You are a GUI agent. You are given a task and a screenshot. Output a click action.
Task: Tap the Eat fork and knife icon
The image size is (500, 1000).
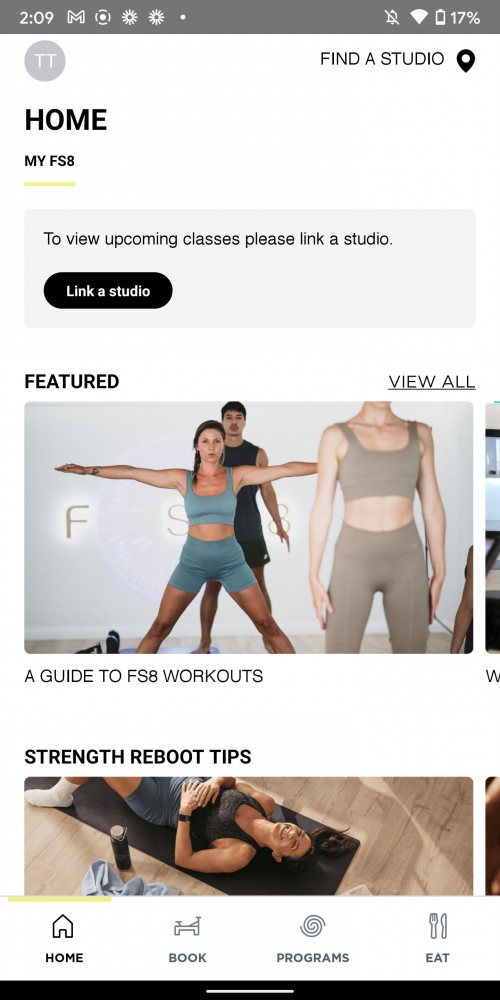tap(438, 925)
